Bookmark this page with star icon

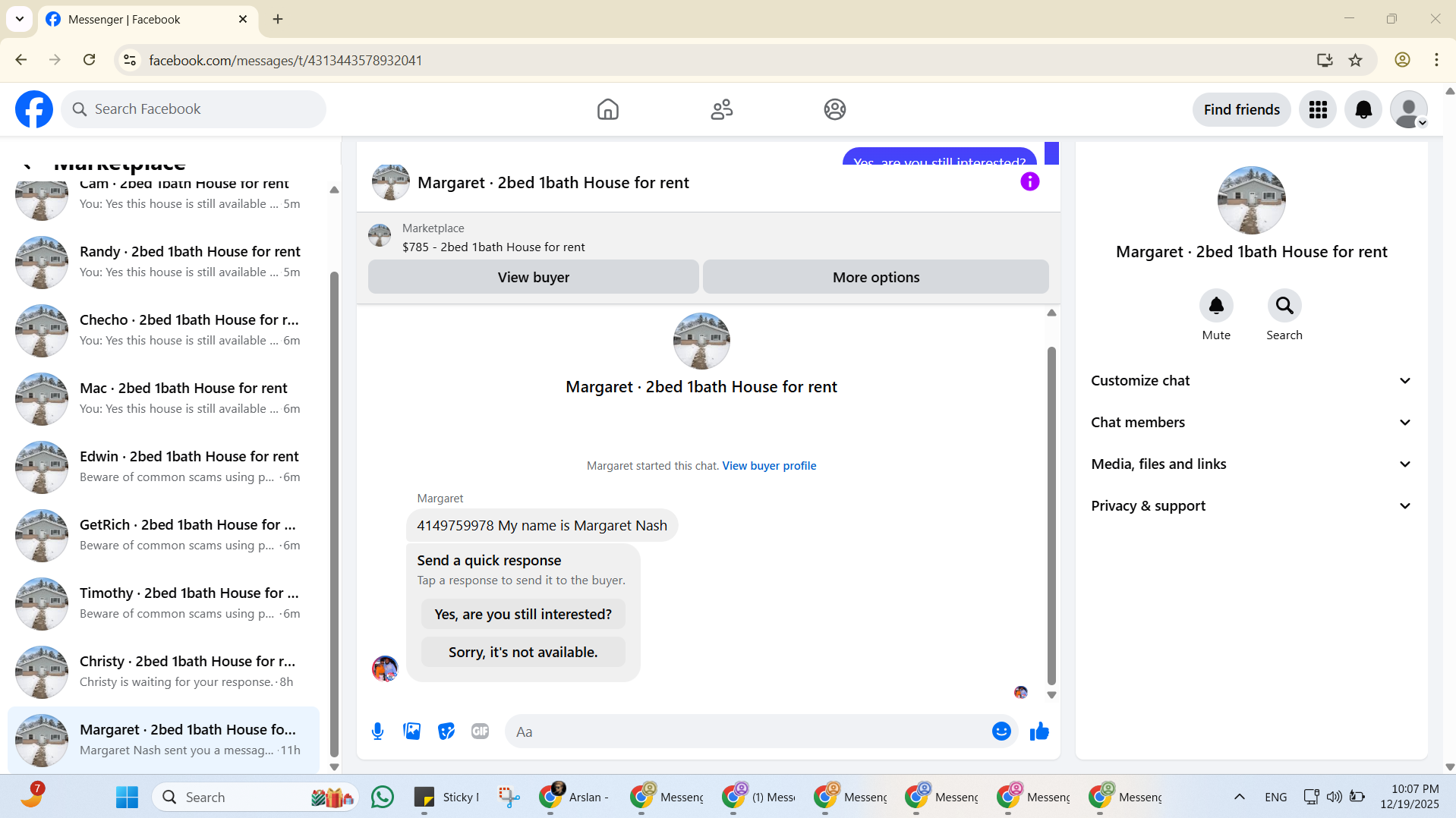pos(1356,60)
